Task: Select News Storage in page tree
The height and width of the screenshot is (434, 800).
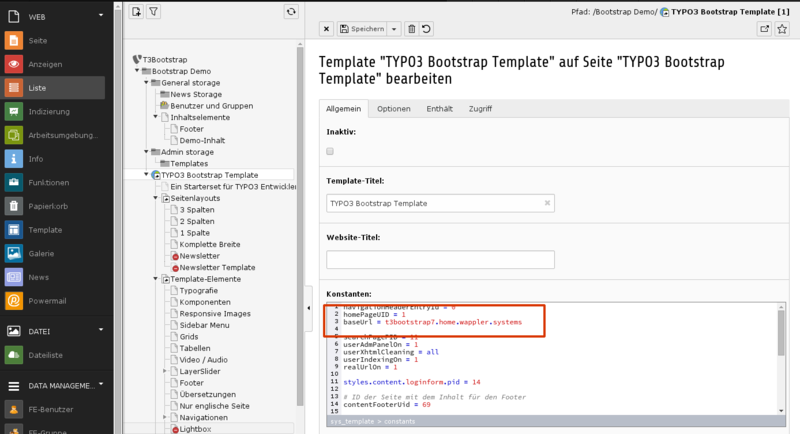Action: (x=196, y=94)
